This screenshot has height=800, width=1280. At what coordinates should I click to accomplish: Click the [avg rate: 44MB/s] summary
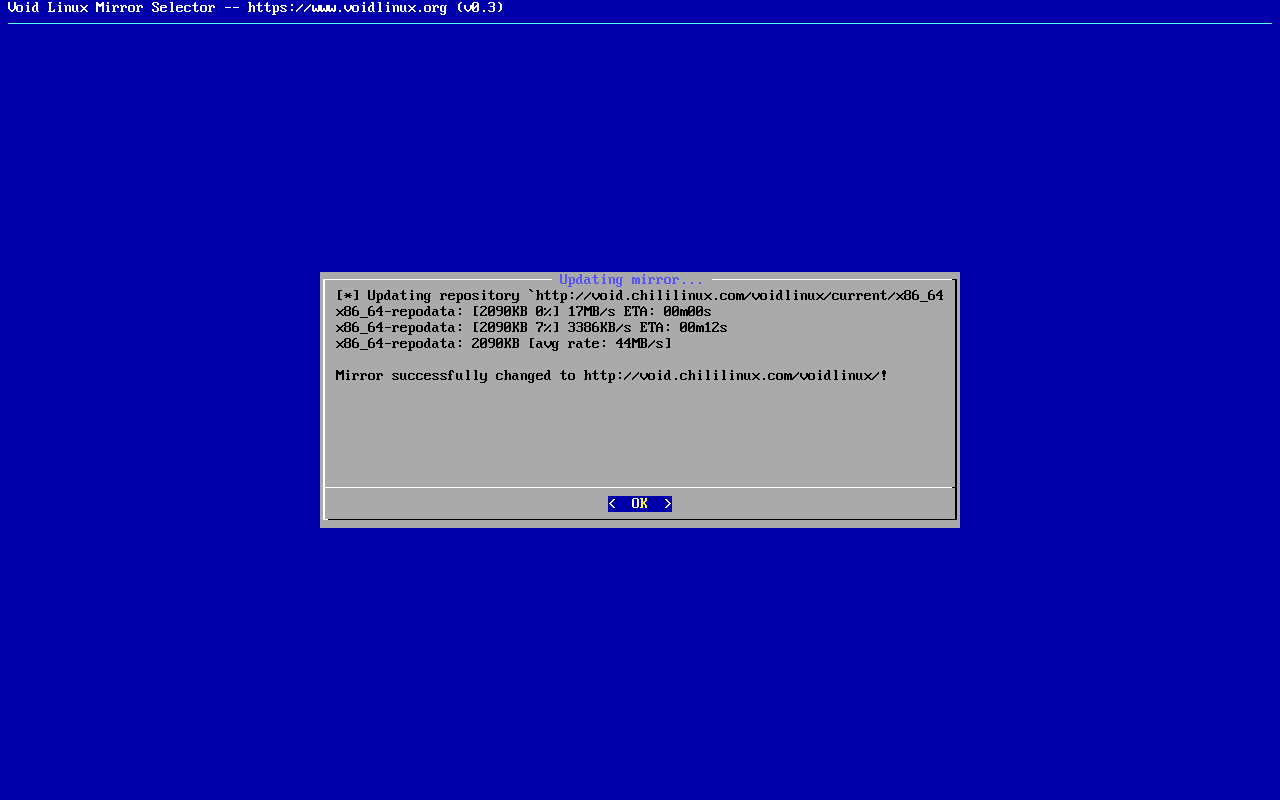(x=599, y=344)
